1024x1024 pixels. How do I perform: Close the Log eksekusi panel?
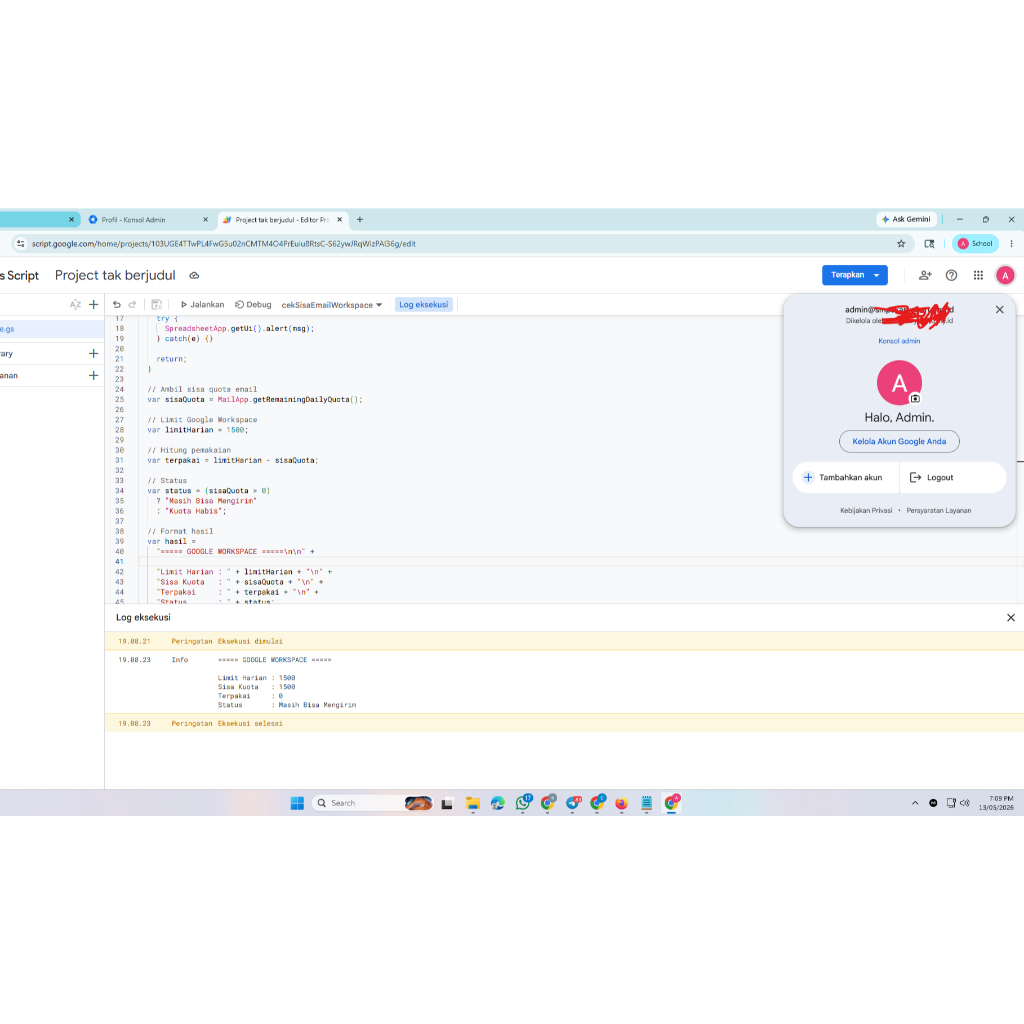click(1011, 618)
